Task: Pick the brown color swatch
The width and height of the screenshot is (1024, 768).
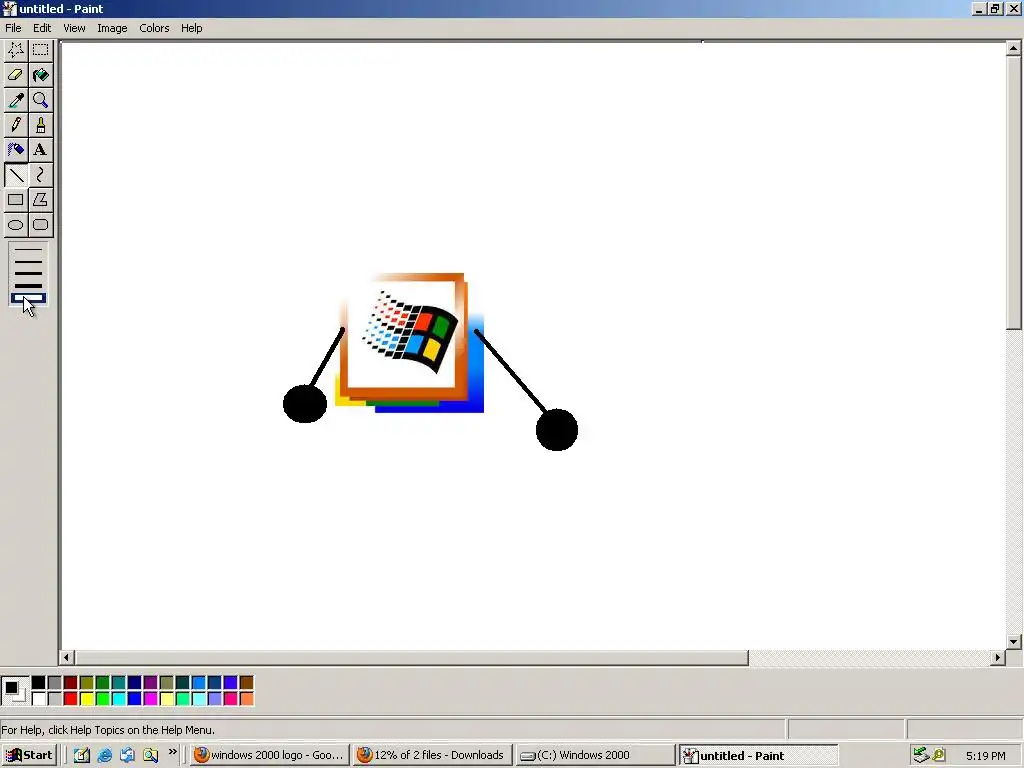Action: click(x=246, y=683)
